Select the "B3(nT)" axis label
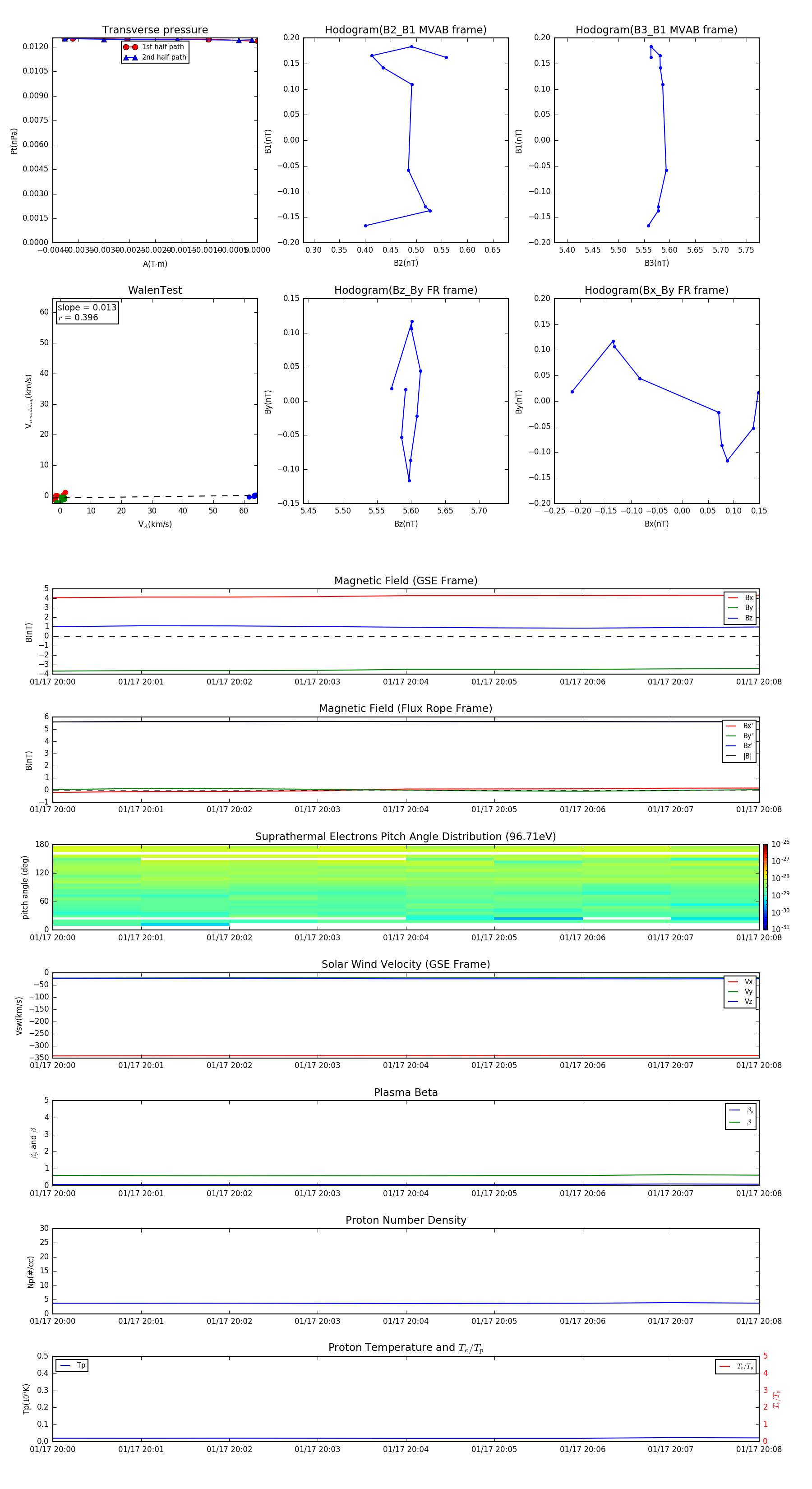Viewport: 812px width, 1489px height. coord(656,264)
